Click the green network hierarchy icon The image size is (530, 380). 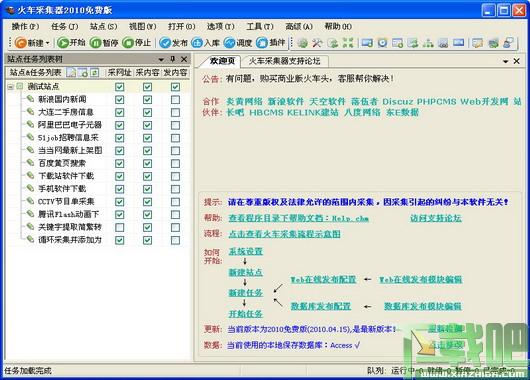click(x=428, y=43)
